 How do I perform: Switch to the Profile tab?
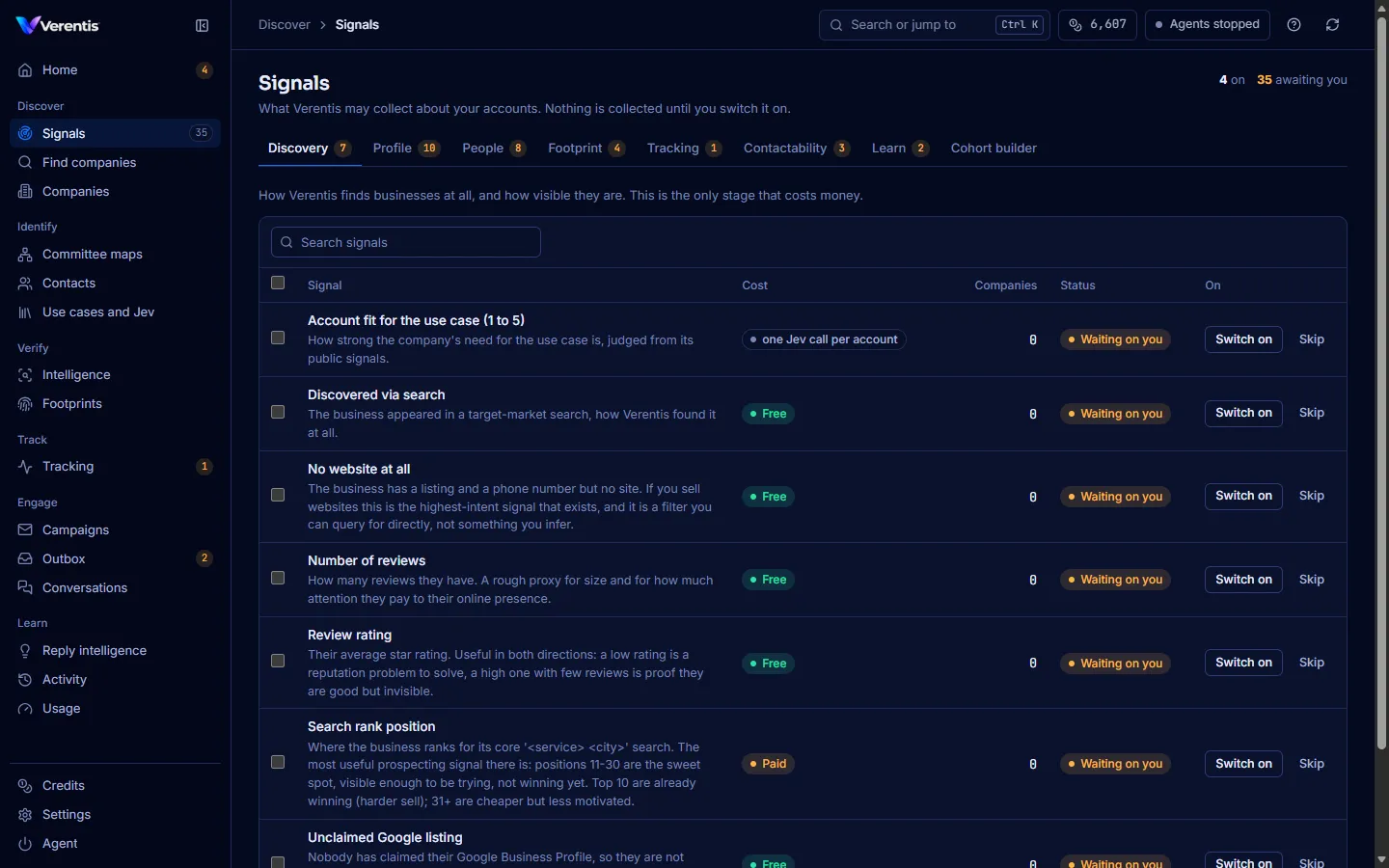406,149
